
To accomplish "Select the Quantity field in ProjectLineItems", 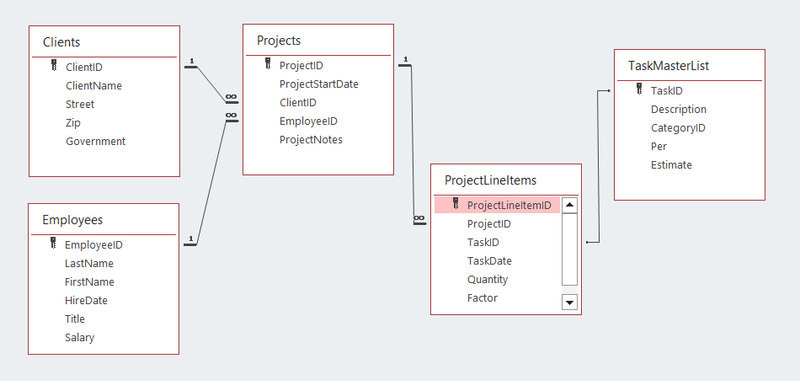I will (x=487, y=280).
